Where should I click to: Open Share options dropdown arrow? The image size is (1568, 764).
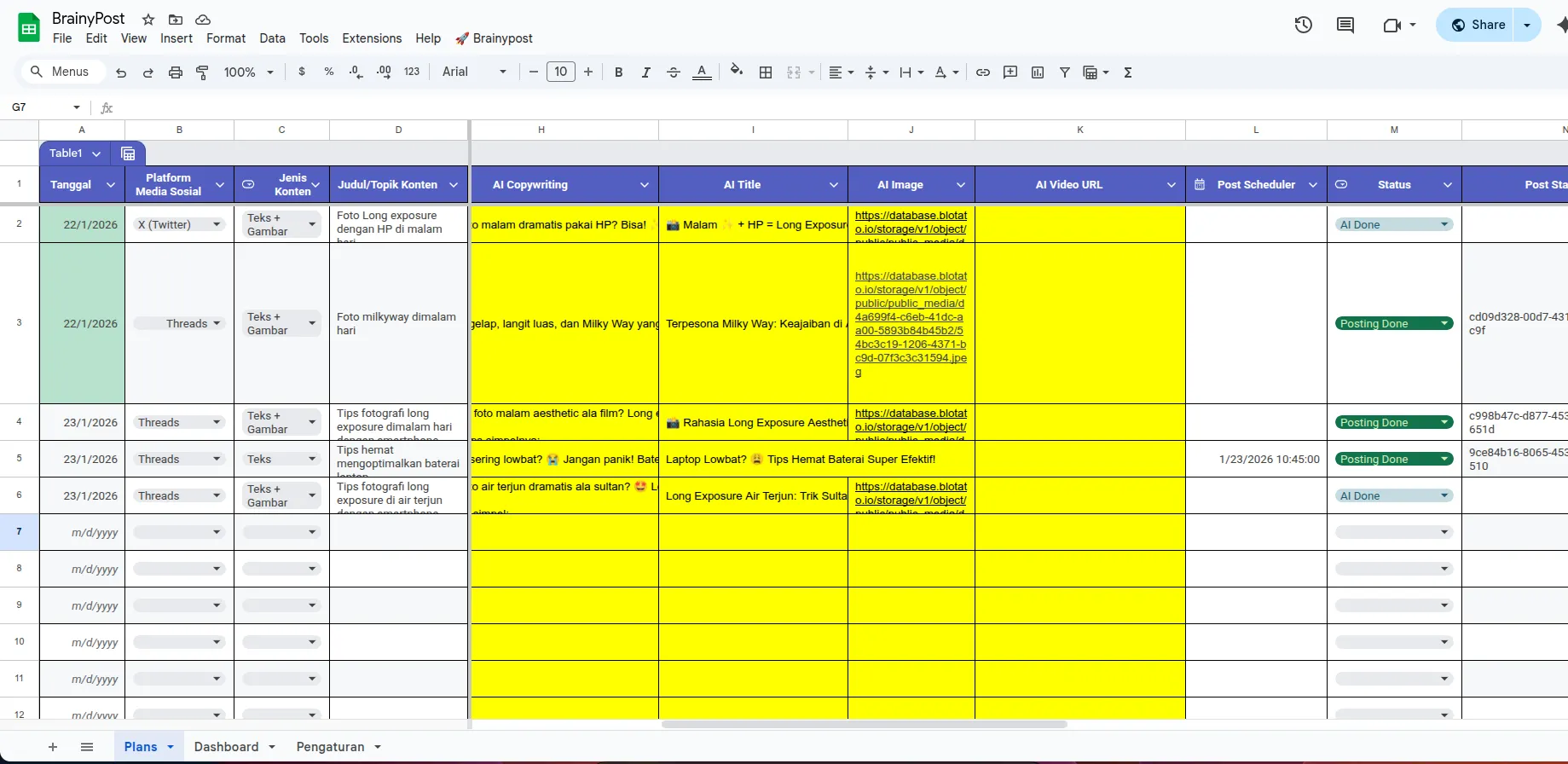pyautogui.click(x=1527, y=25)
